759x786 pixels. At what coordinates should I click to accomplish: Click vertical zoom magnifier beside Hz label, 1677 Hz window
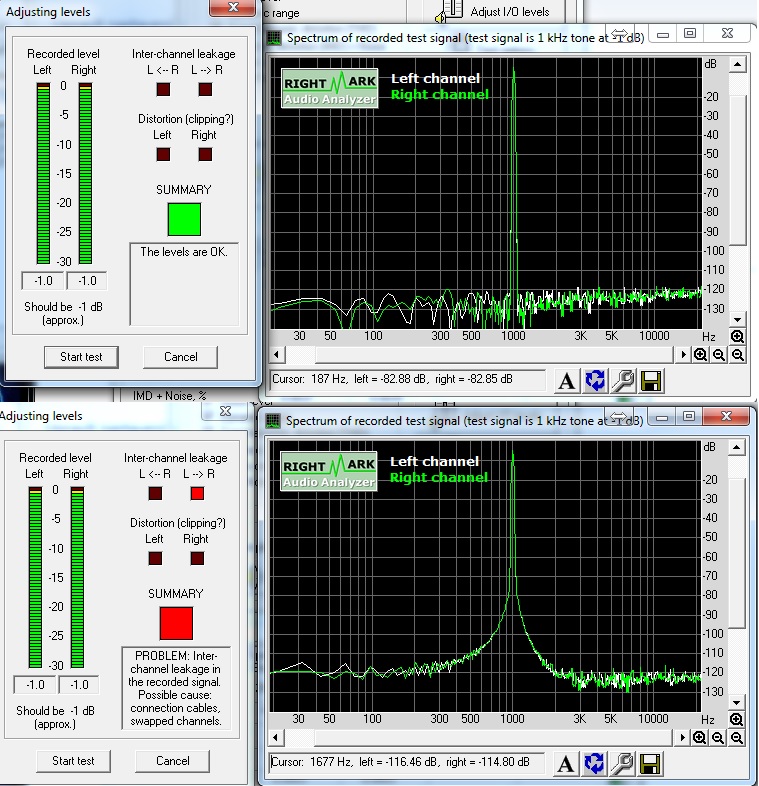coord(736,719)
